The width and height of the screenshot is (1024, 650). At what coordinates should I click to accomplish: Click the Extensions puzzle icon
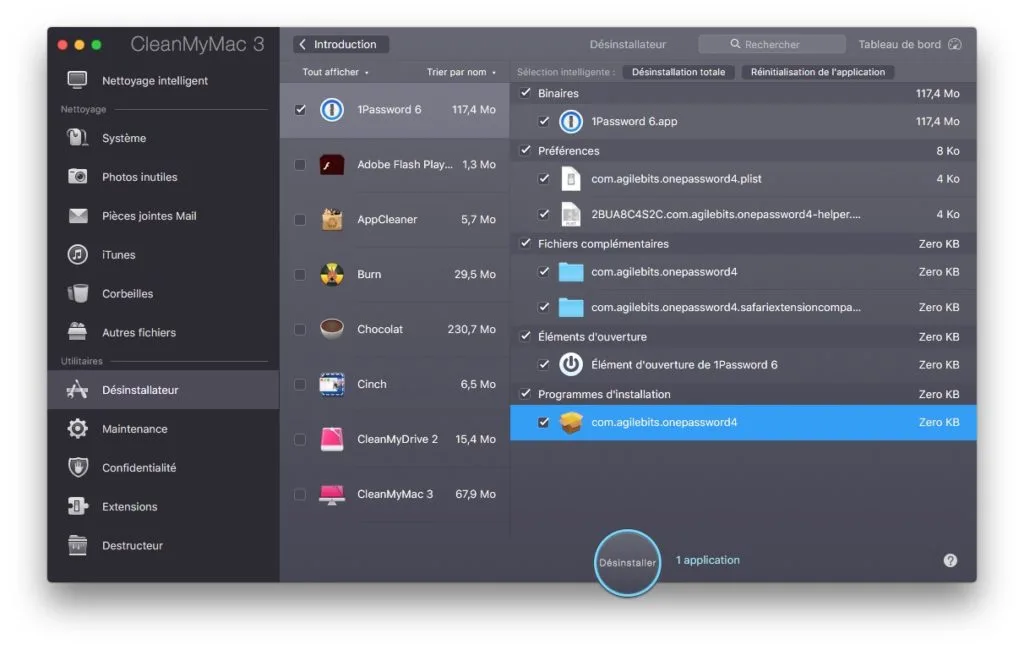77,506
